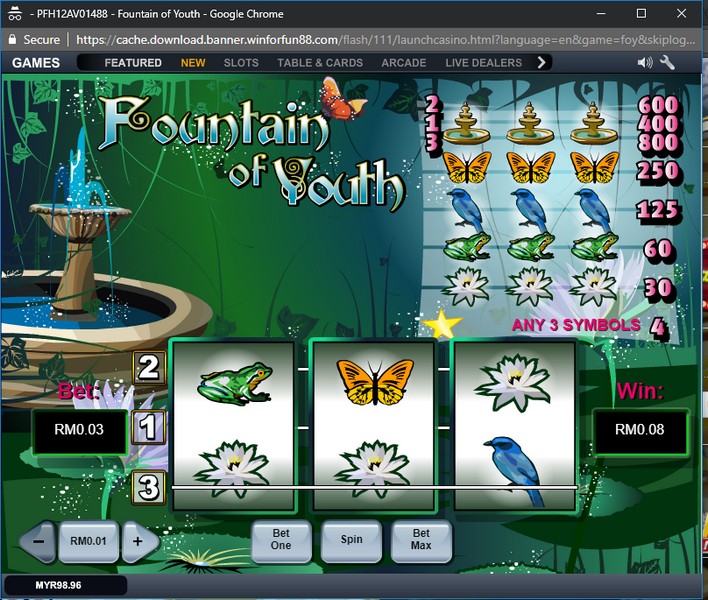The image size is (708, 600).
Task: Open the ARCADE category
Action: tap(405, 62)
